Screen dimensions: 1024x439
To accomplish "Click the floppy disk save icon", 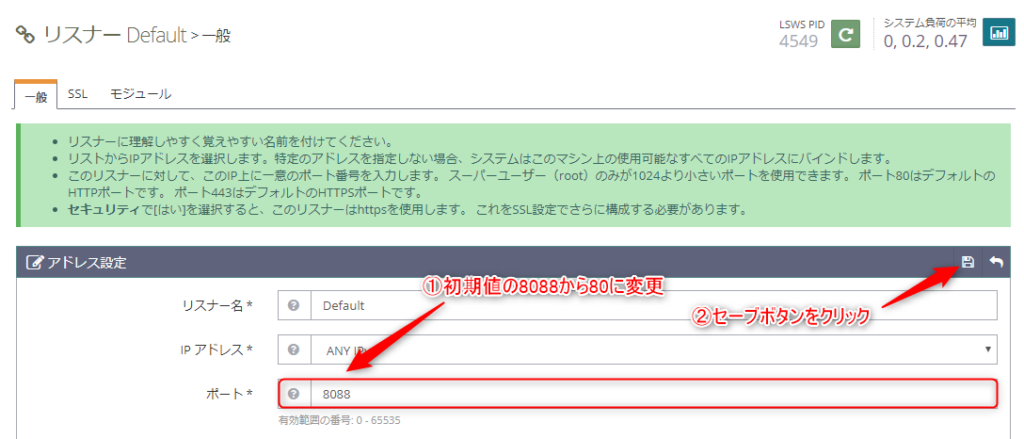I will coord(967,262).
